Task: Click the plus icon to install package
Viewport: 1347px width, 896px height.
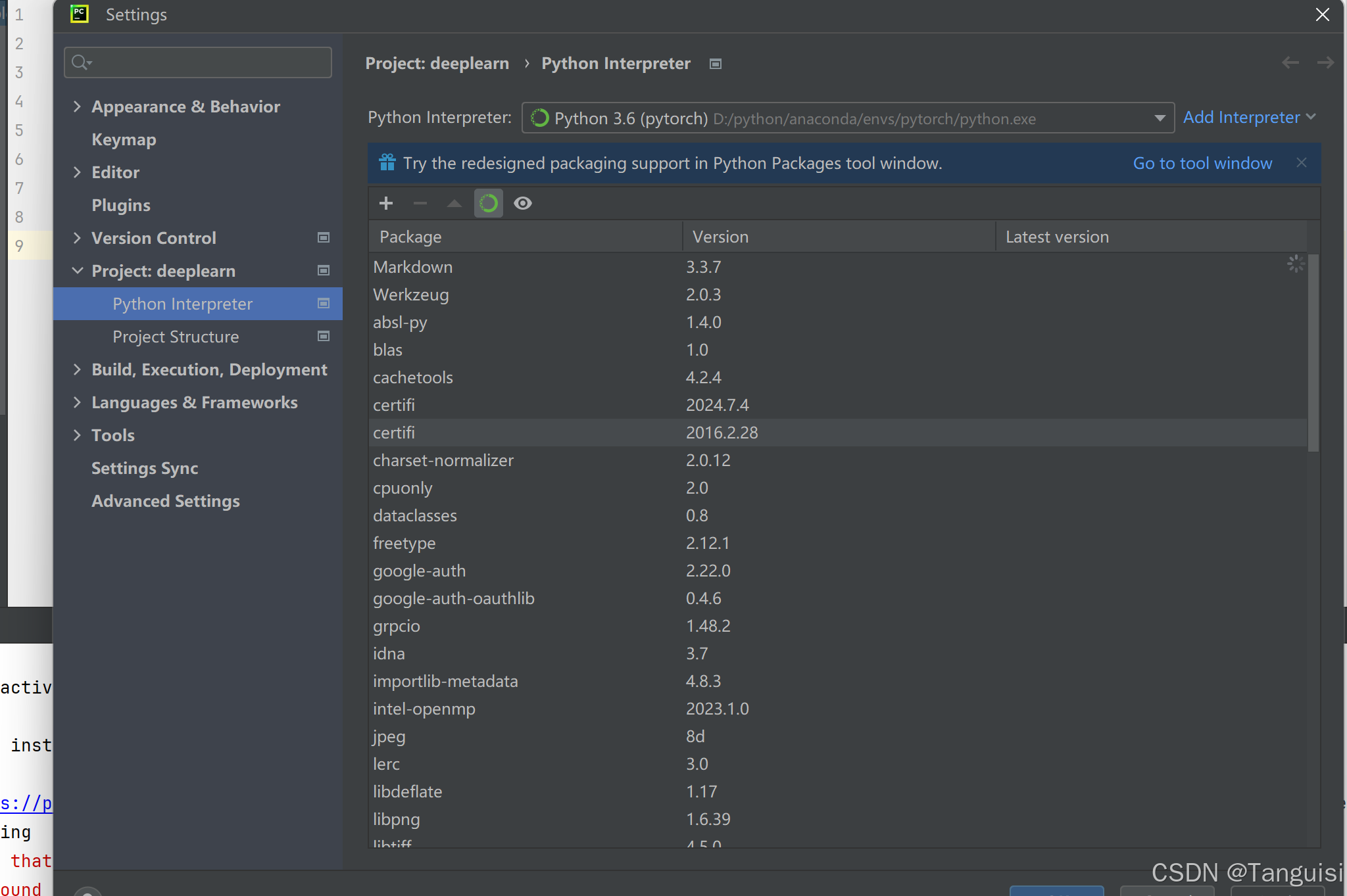Action: point(386,203)
